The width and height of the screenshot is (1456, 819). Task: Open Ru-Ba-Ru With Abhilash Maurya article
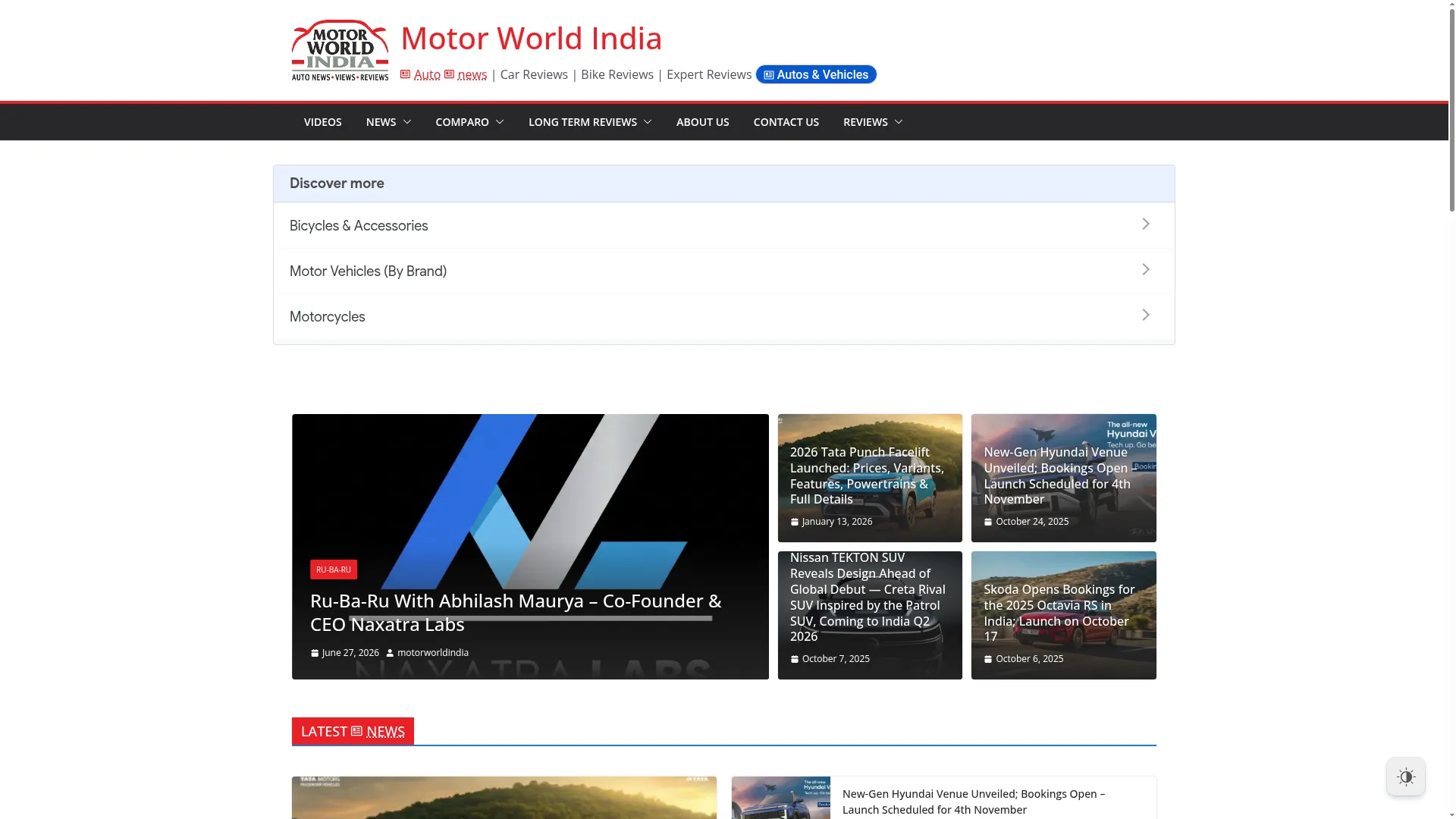tap(516, 612)
